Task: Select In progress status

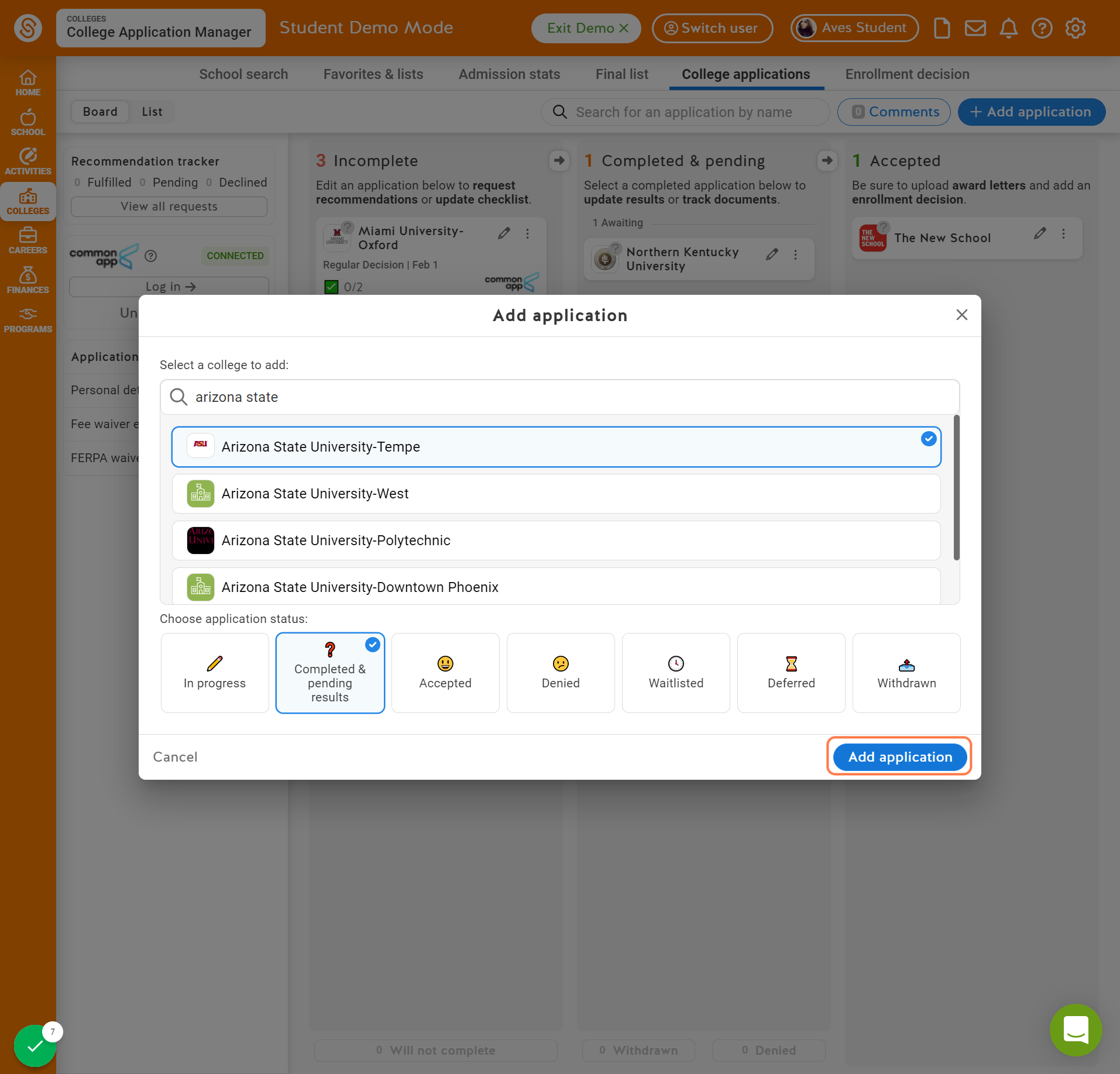Action: coord(215,673)
